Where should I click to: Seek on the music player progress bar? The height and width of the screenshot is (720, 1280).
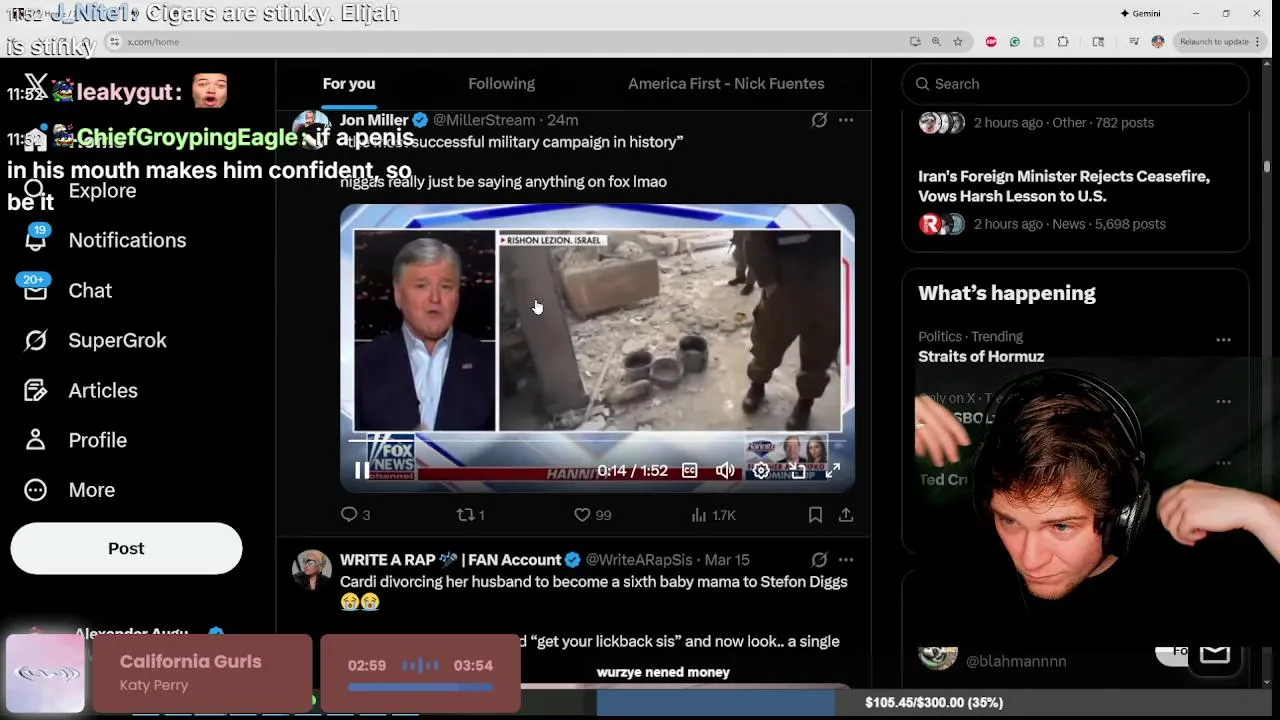[x=420, y=687]
